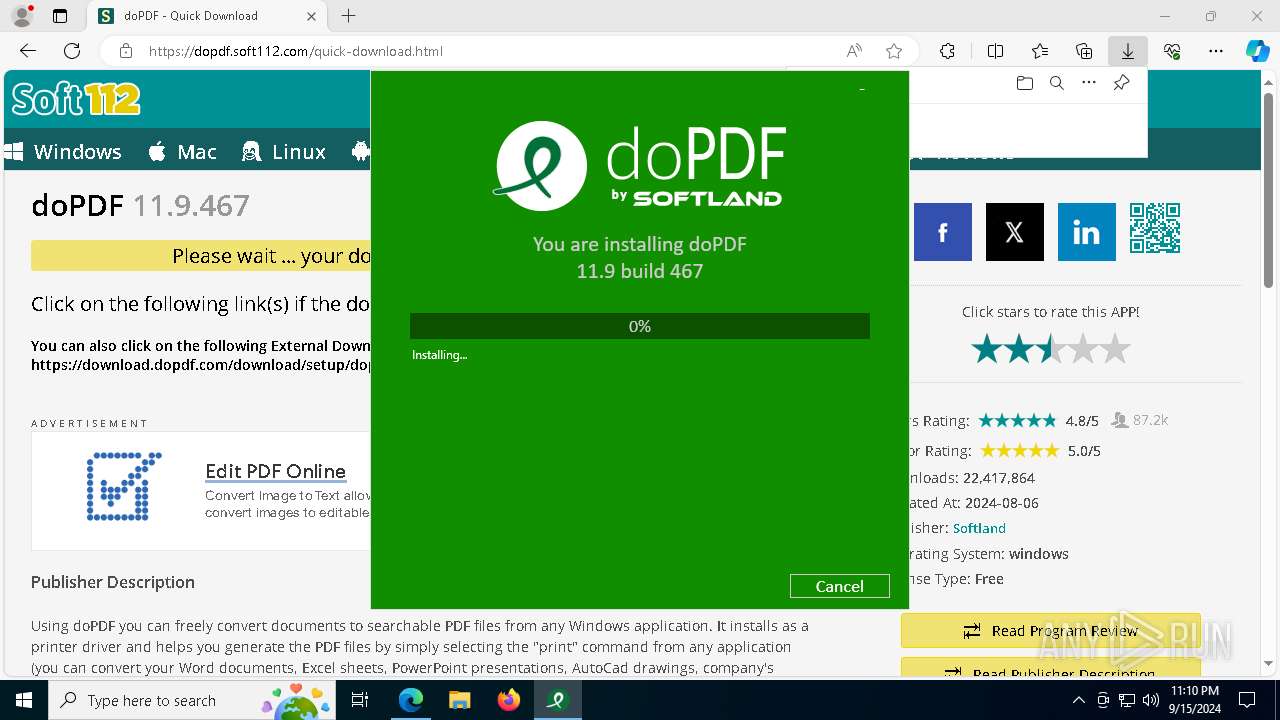Screen dimensions: 1280x720
Task: Open Softland publisher link
Action: (979, 528)
